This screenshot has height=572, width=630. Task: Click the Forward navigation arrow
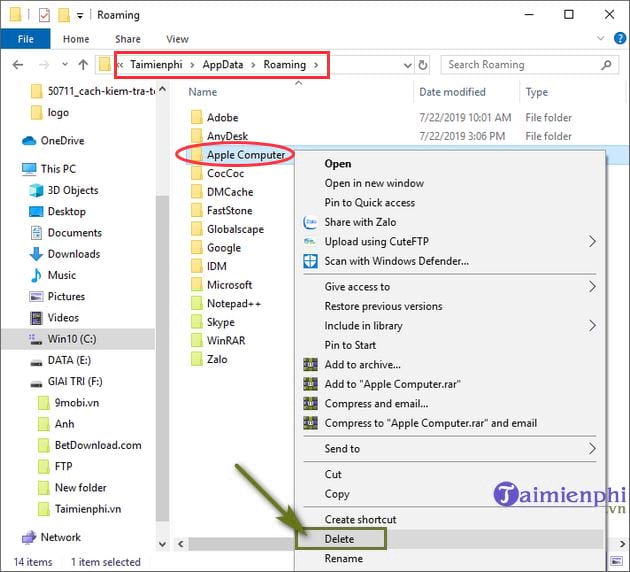[44, 64]
